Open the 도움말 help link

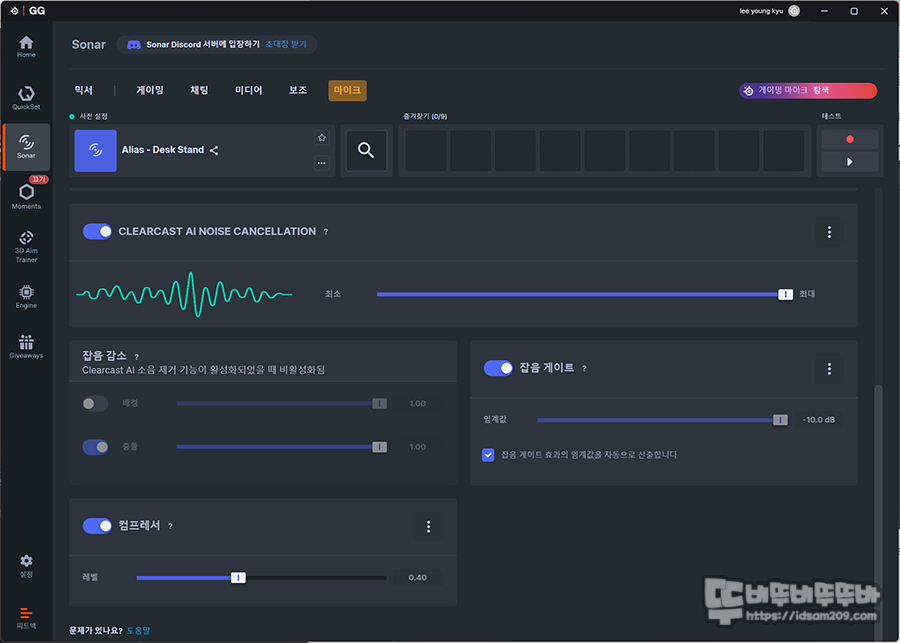(x=138, y=630)
